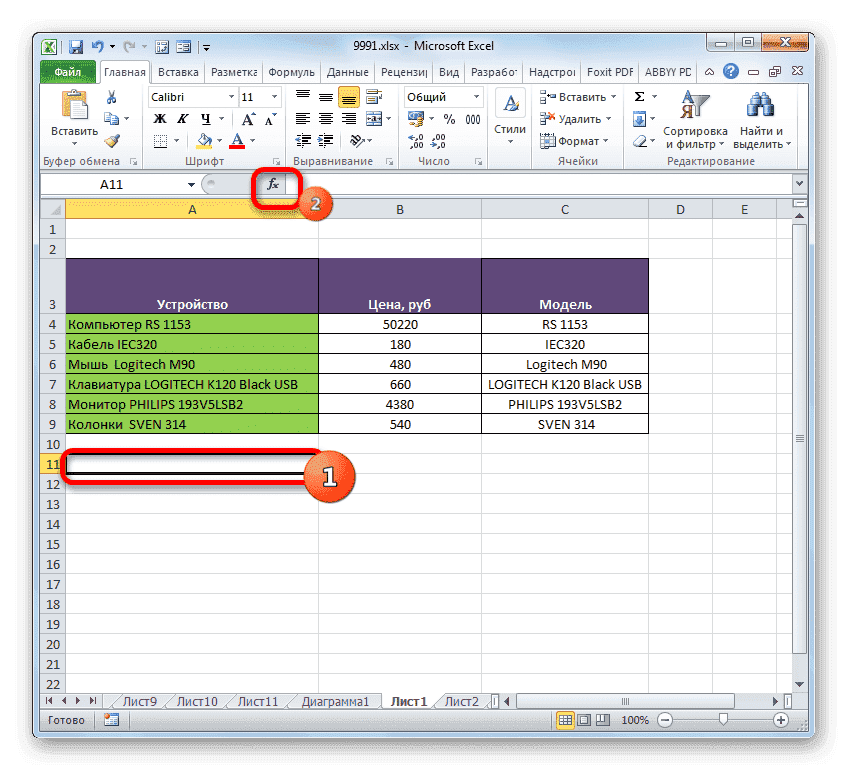848x771 pixels.
Task: Select the Лист2 sheet tab
Action: (x=460, y=701)
